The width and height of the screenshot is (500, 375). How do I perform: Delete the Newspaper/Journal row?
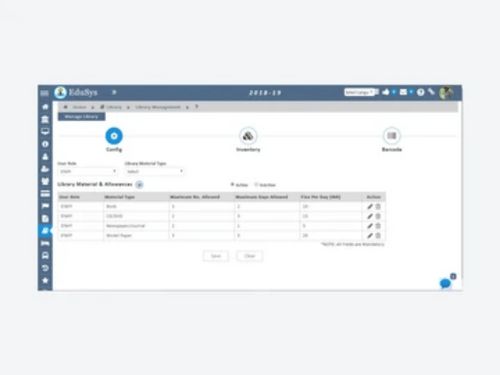pyautogui.click(x=378, y=226)
